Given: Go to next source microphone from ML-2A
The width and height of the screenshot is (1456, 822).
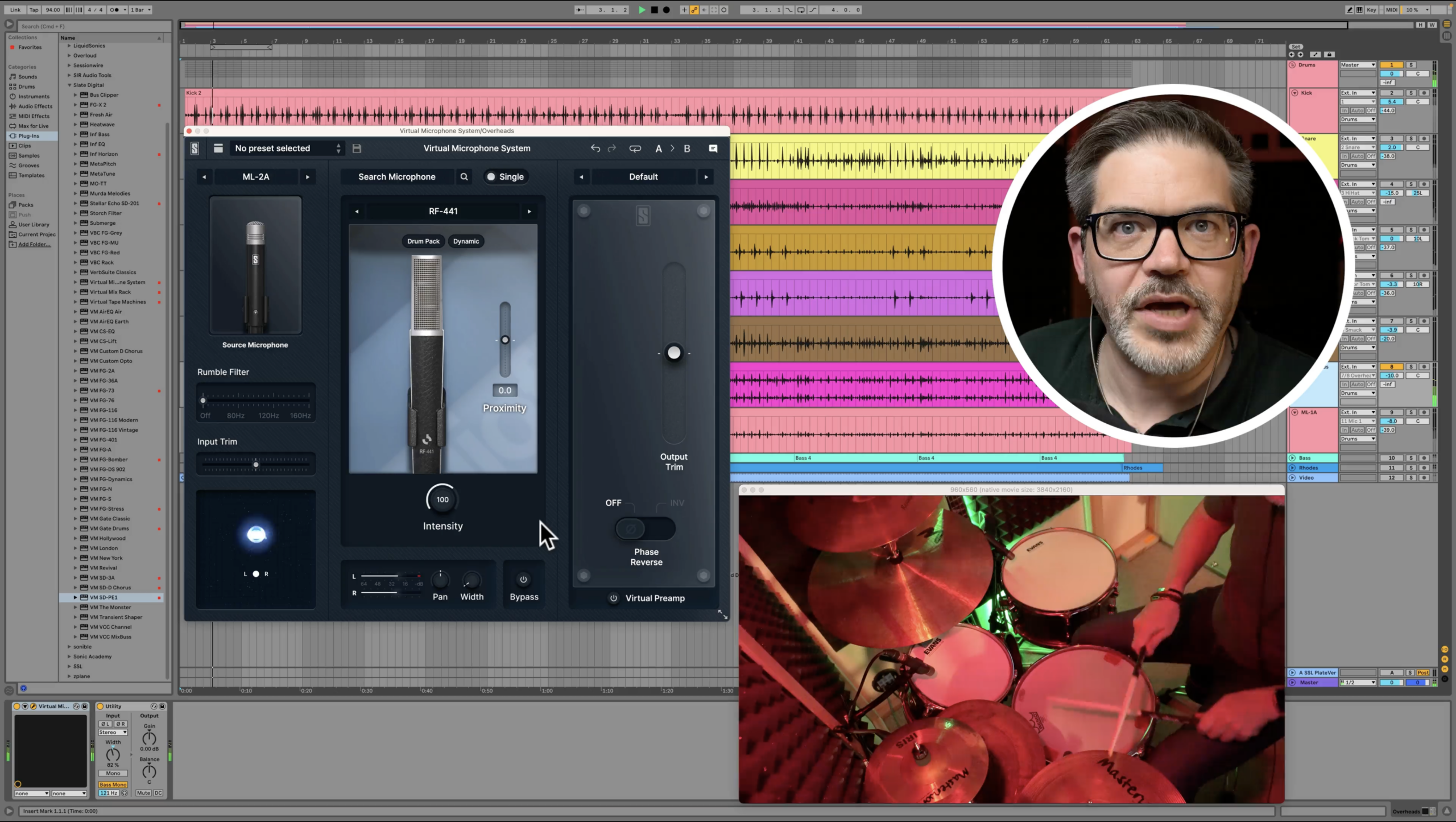Looking at the screenshot, I should (308, 177).
